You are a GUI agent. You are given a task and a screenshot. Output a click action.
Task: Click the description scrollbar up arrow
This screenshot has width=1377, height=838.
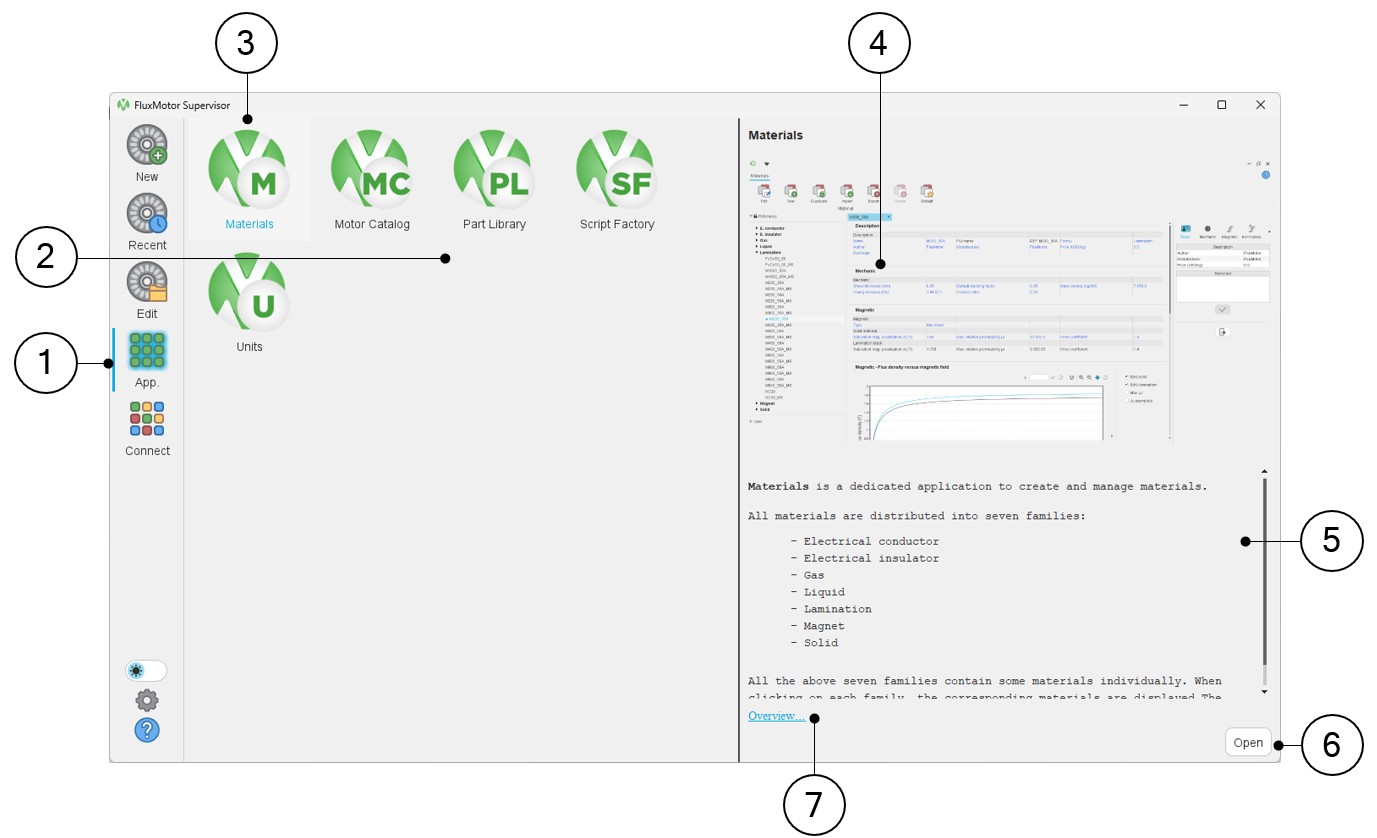point(1264,471)
